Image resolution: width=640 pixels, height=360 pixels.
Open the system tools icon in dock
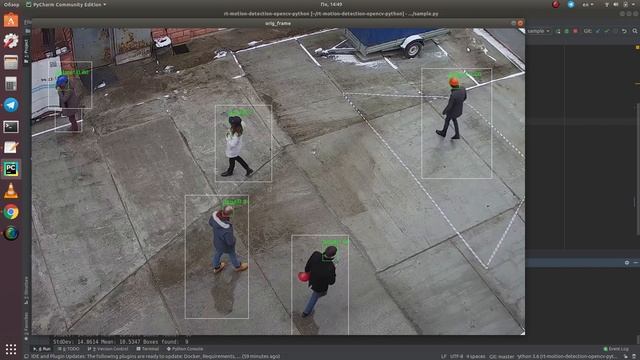coord(11,41)
